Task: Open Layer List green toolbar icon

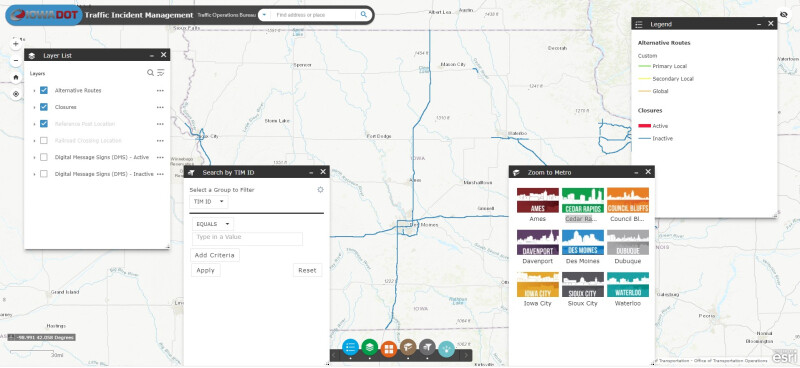Action: click(370, 347)
